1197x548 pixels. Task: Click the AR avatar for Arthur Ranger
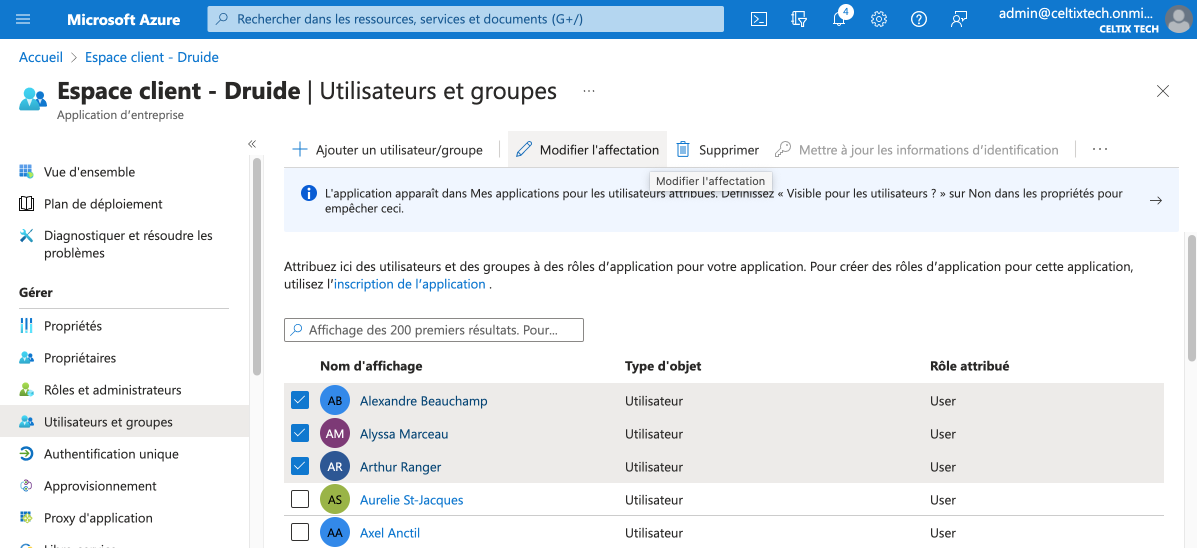tap(334, 466)
